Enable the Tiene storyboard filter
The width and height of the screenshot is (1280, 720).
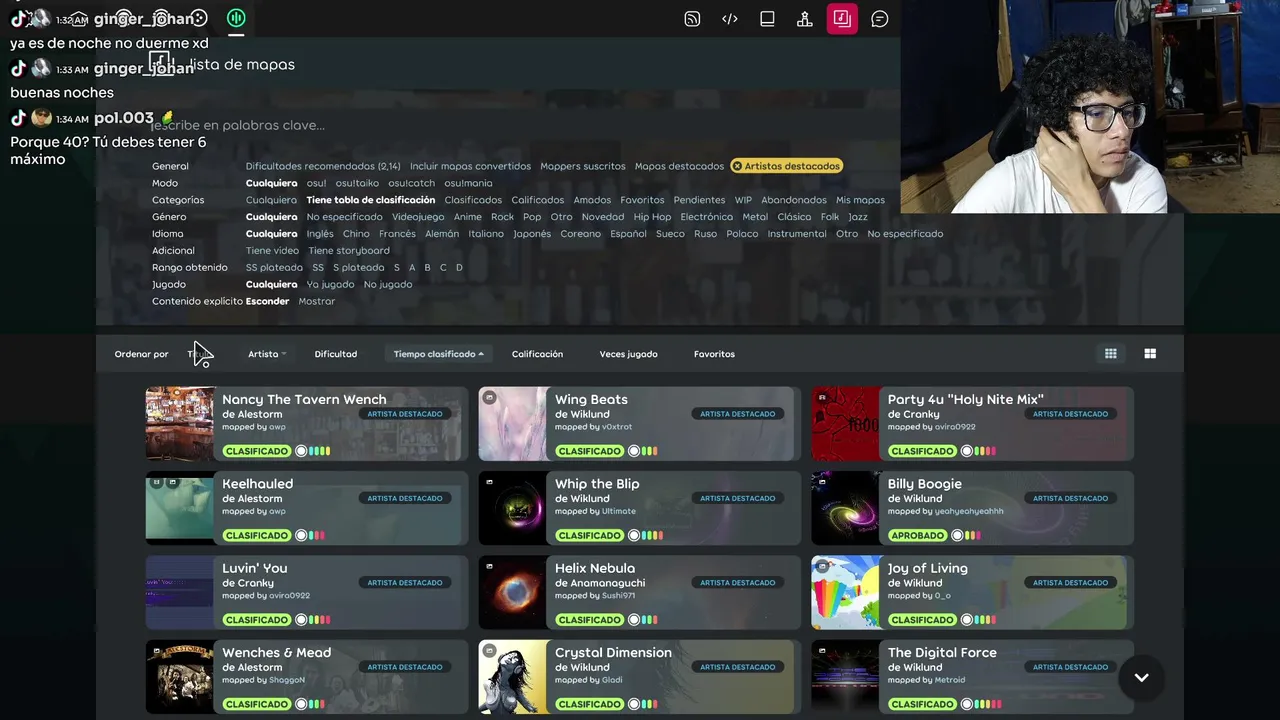pyautogui.click(x=349, y=251)
